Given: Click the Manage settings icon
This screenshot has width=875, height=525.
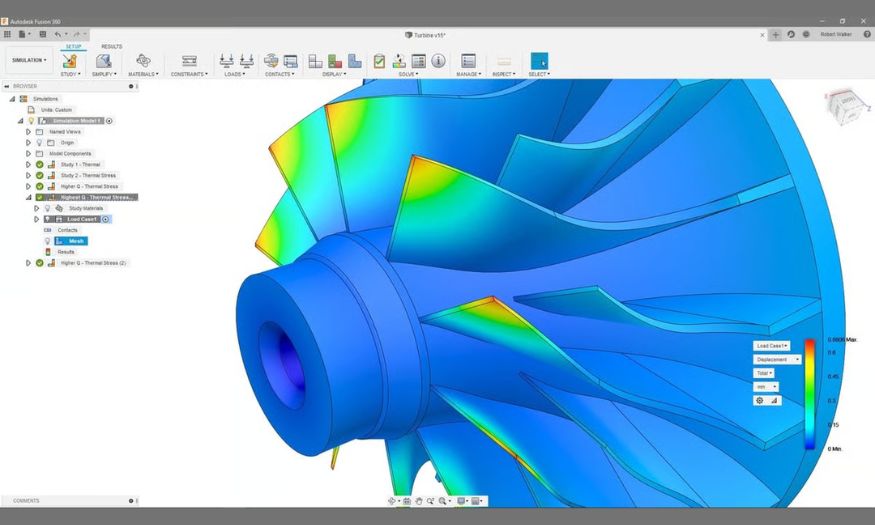Looking at the screenshot, I should pyautogui.click(x=468, y=61).
